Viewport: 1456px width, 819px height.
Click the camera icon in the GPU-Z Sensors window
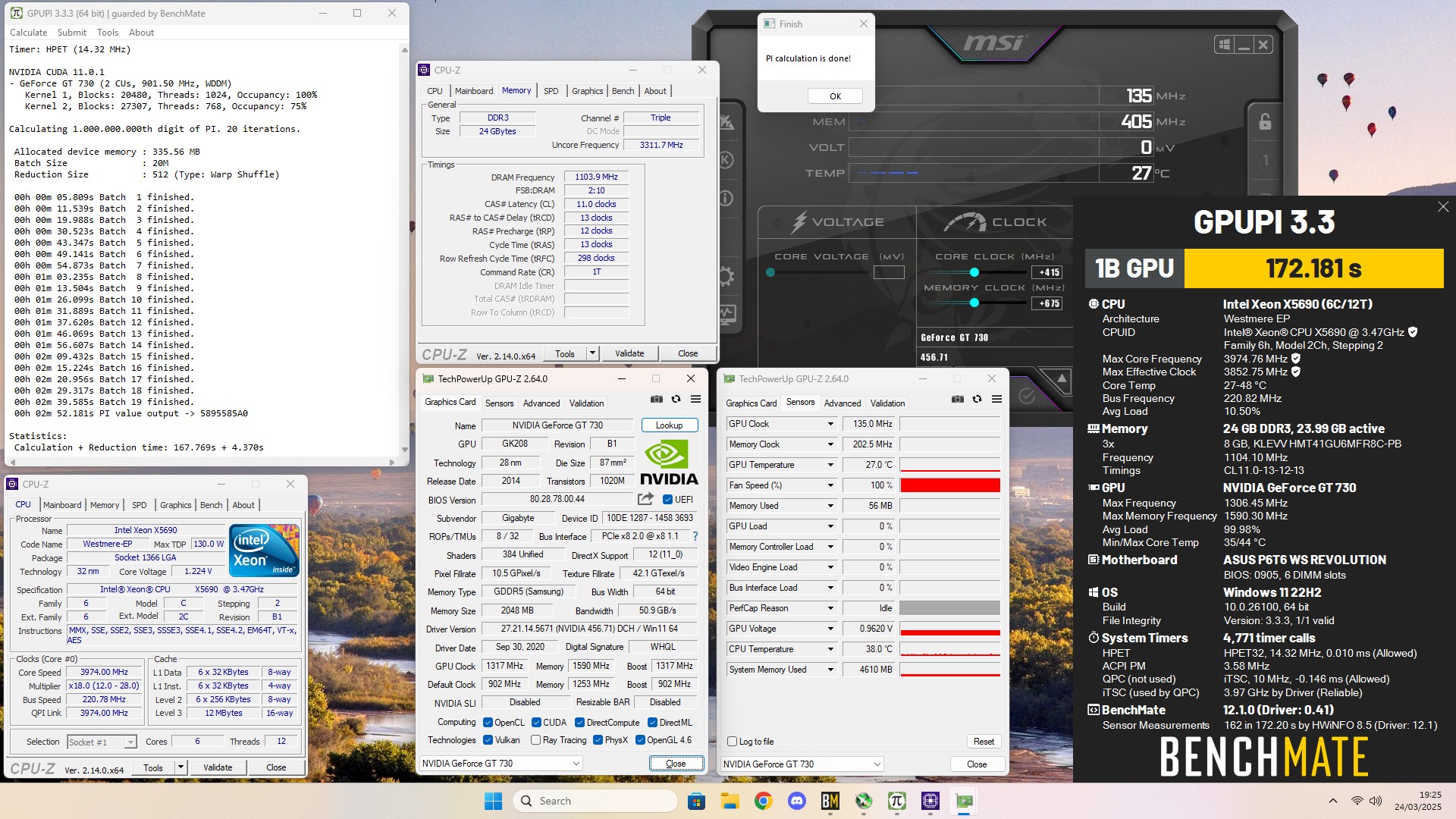click(958, 400)
